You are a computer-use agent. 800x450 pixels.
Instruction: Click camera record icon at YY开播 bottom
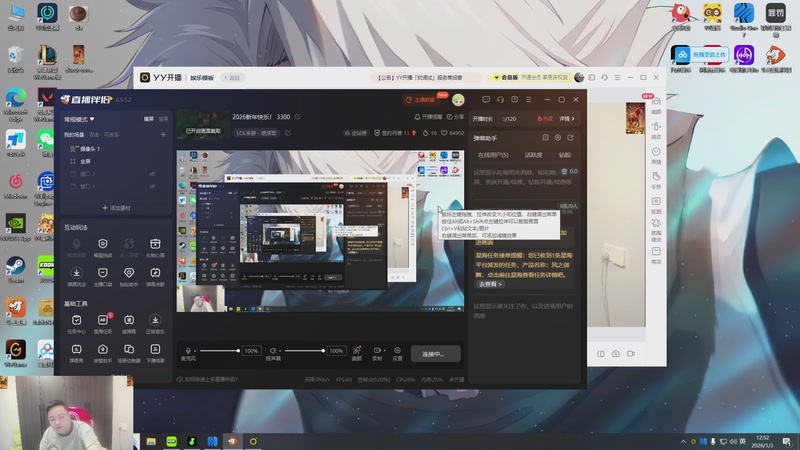click(631, 354)
